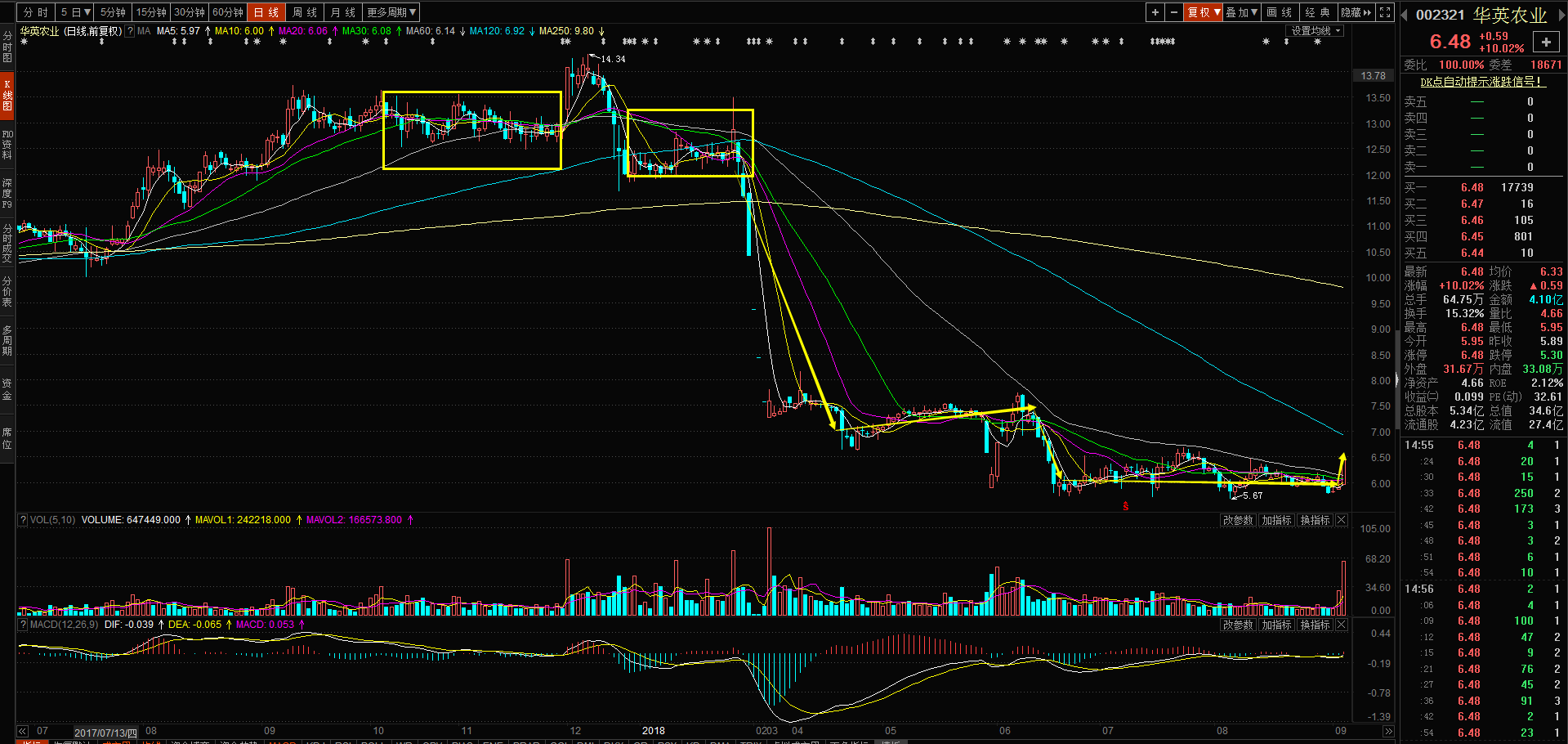Click the zoom in plus button
The image size is (1568, 744).
(x=1155, y=12)
